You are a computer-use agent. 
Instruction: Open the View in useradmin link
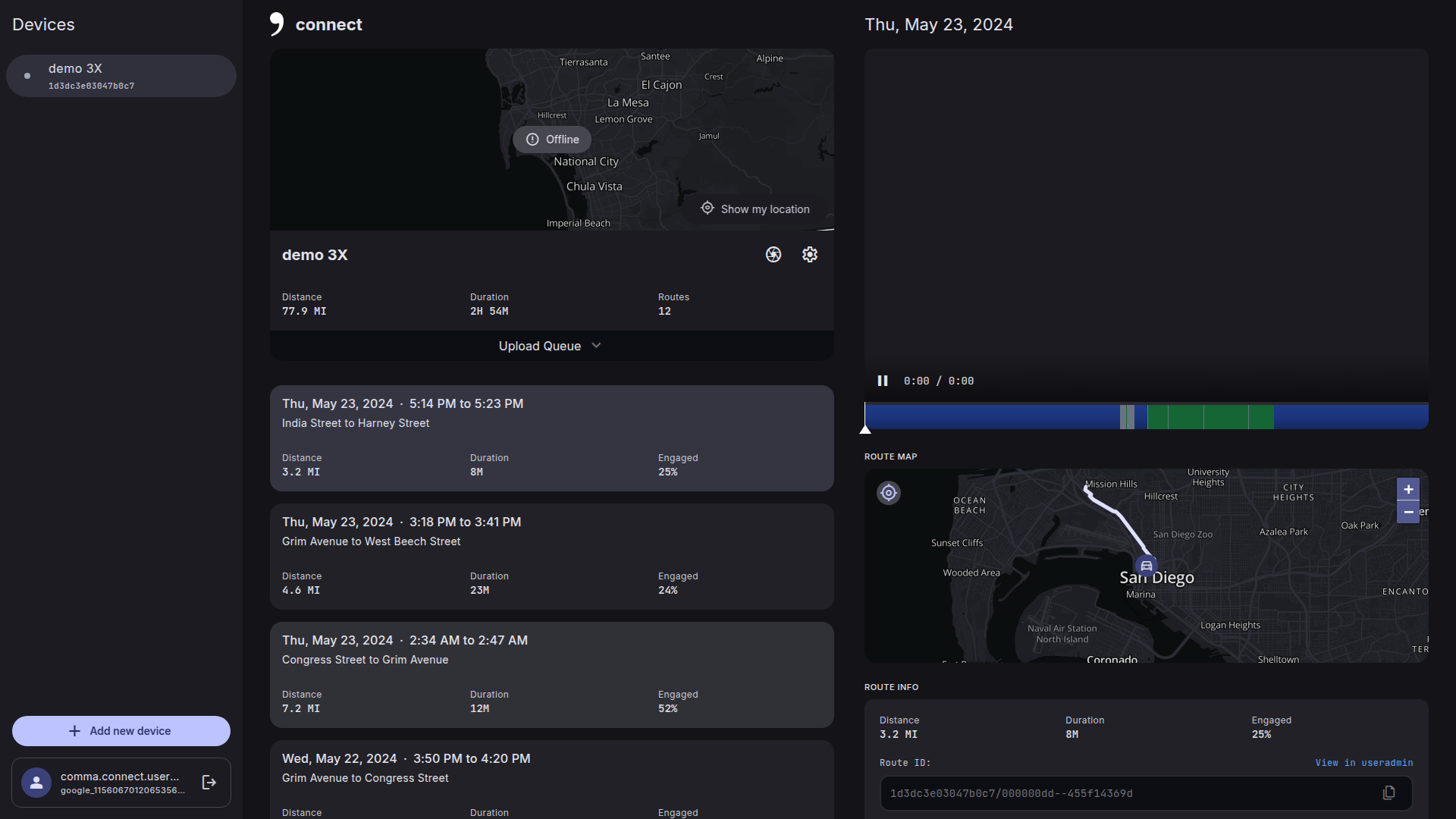click(x=1363, y=763)
